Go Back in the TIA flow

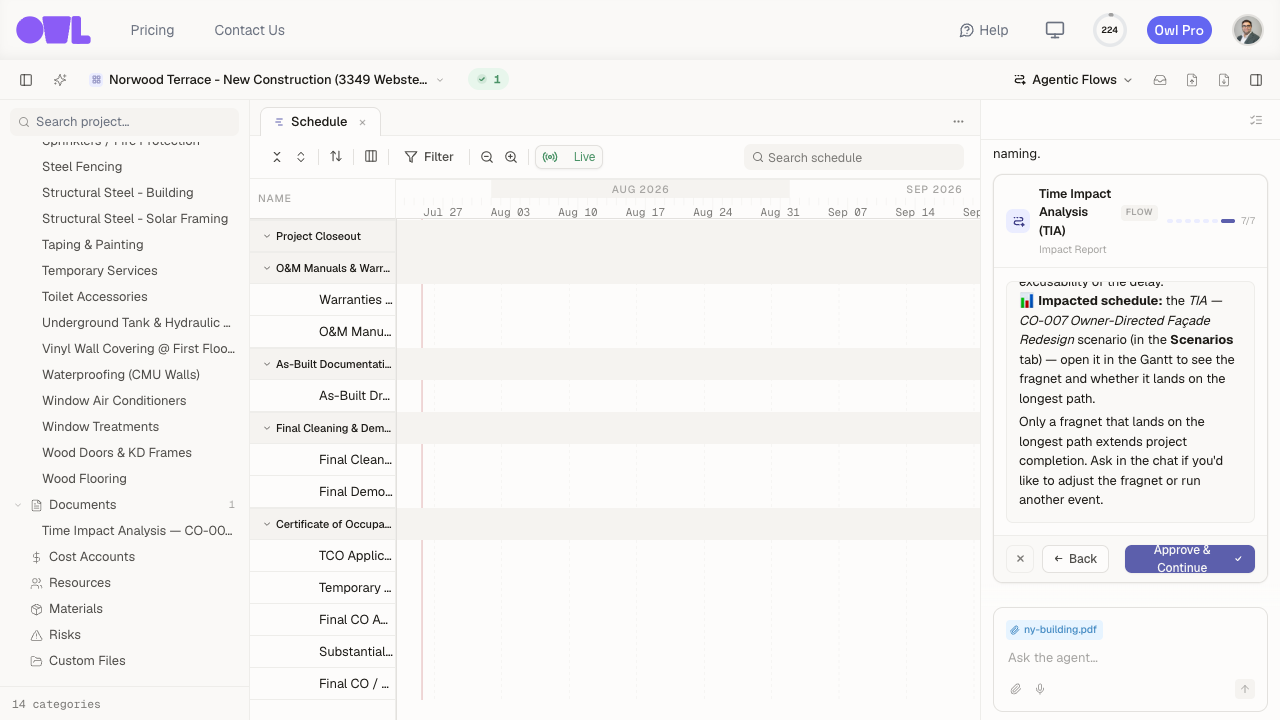[x=1075, y=559]
